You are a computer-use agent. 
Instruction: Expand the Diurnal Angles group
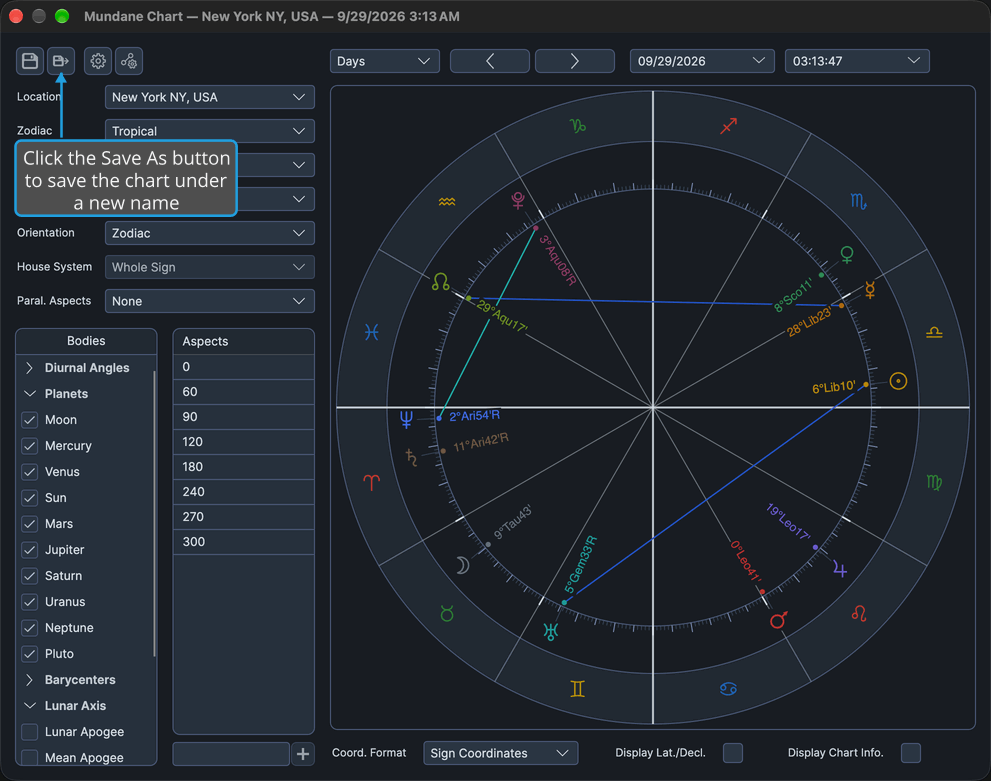[29, 368]
